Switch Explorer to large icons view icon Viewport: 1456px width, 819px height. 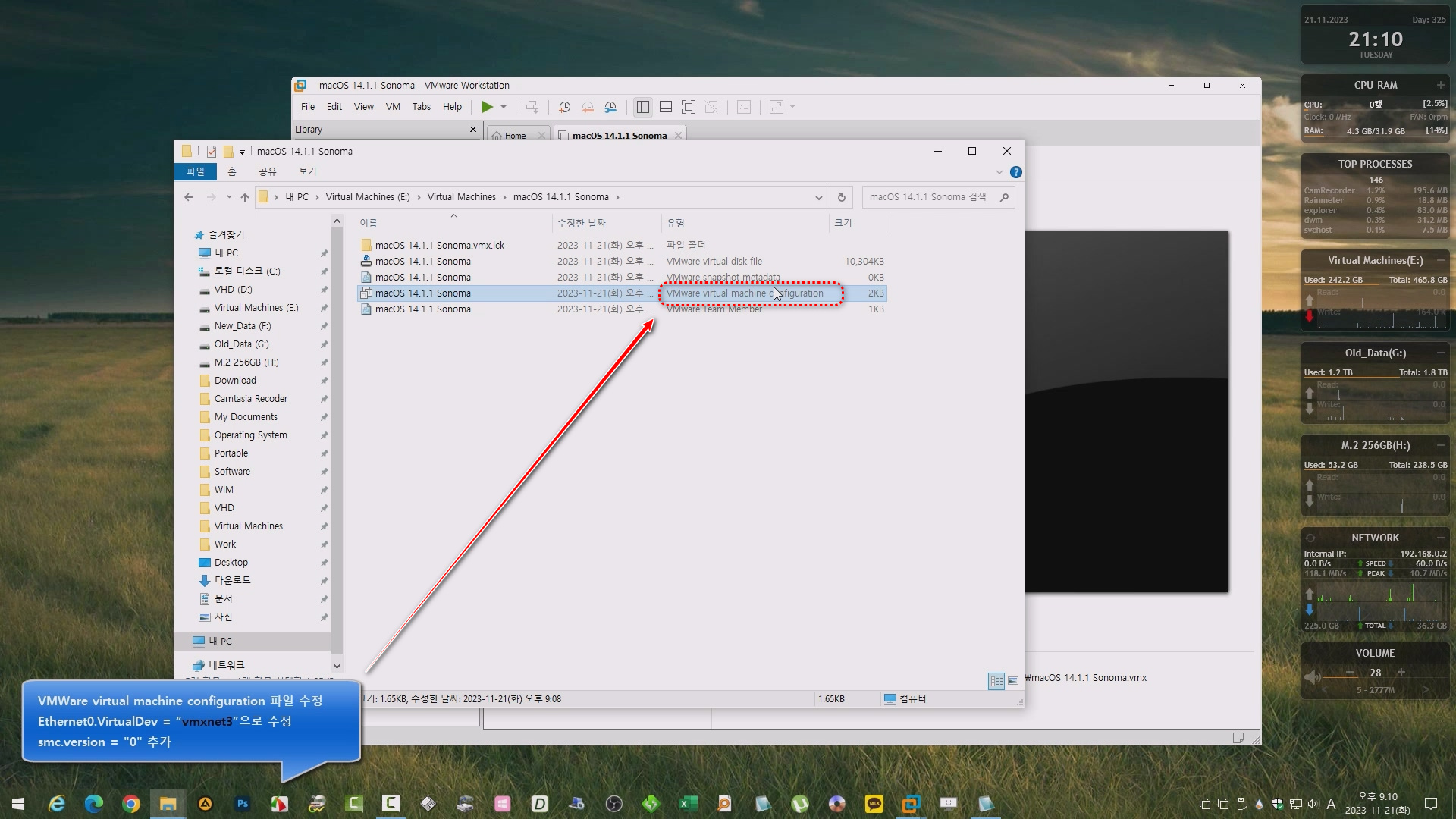coord(1013,681)
